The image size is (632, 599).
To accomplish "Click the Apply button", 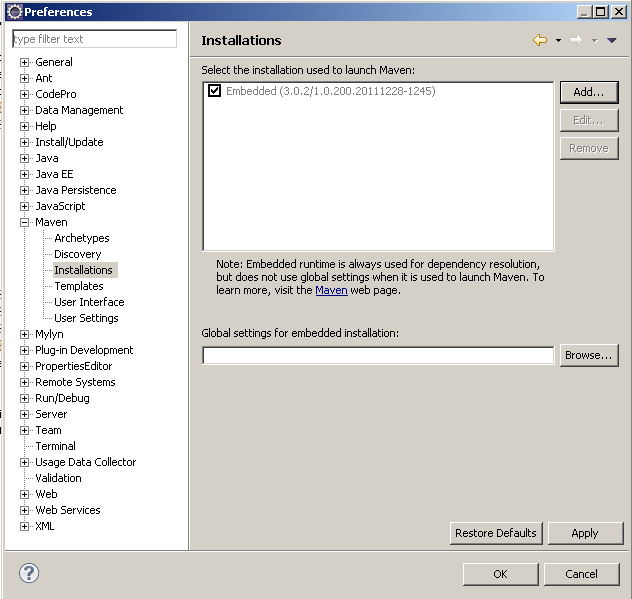I will (x=585, y=533).
